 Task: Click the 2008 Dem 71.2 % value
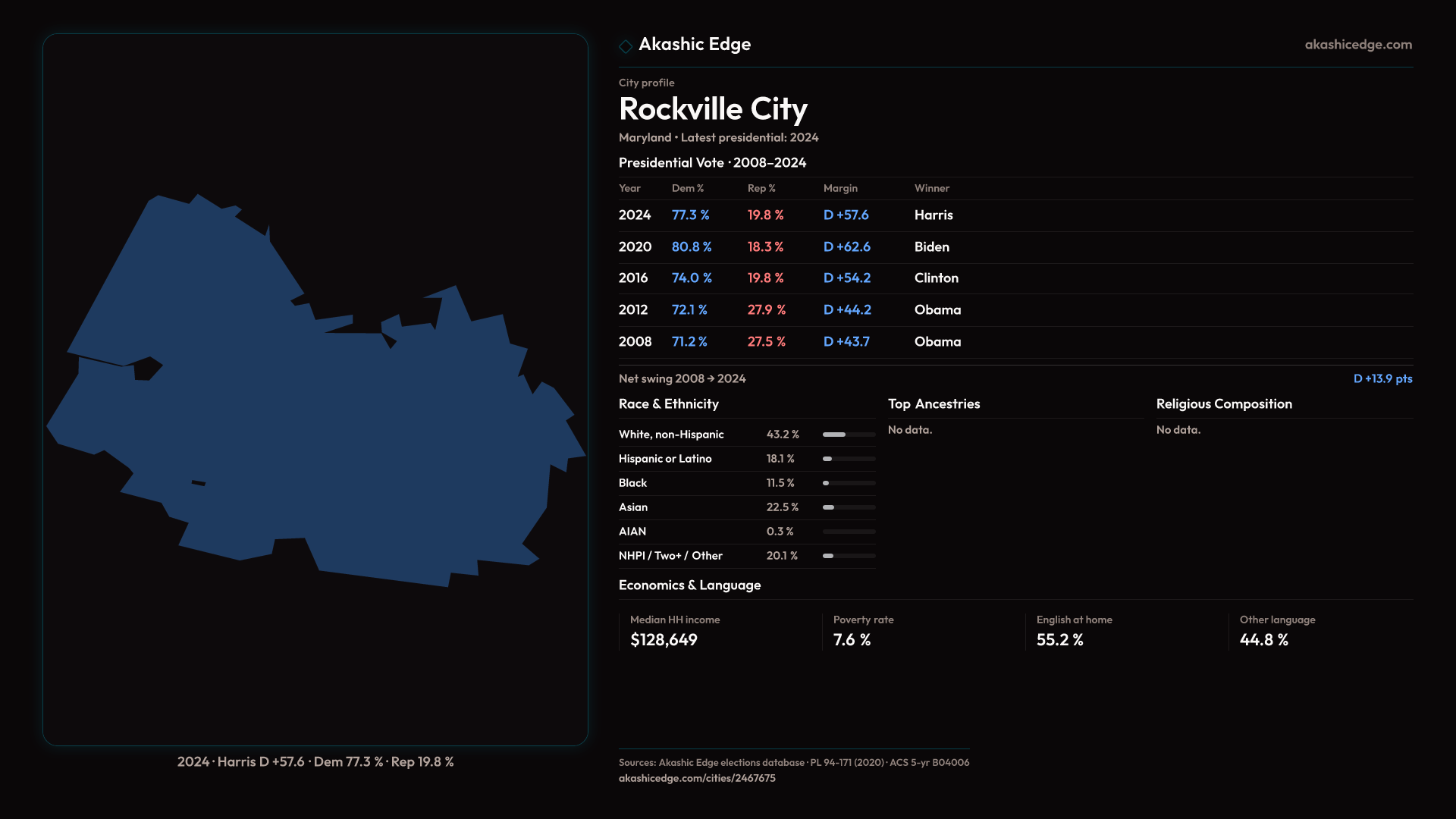click(689, 342)
